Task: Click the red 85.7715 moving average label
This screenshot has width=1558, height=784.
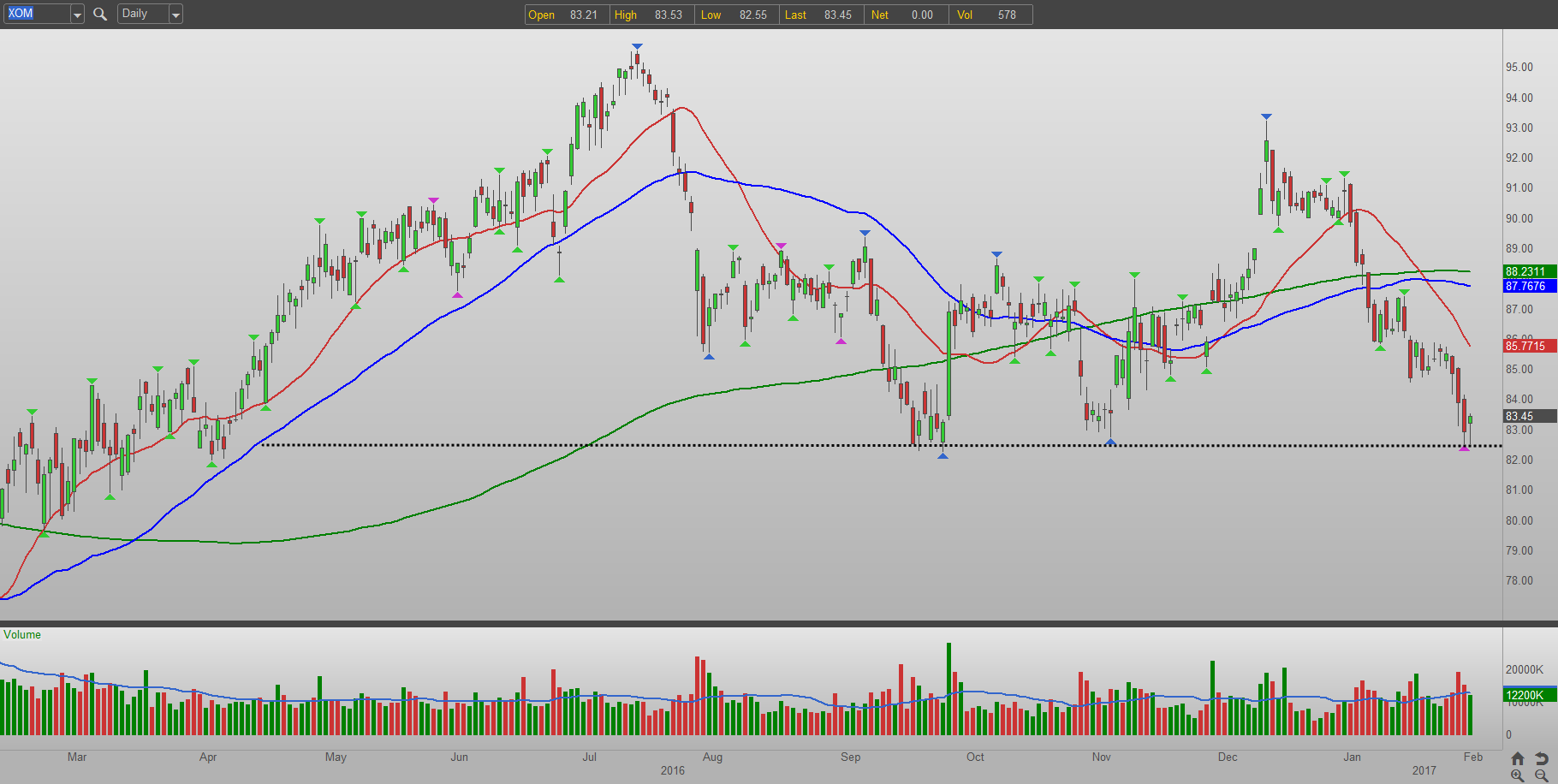Action: (1530, 346)
